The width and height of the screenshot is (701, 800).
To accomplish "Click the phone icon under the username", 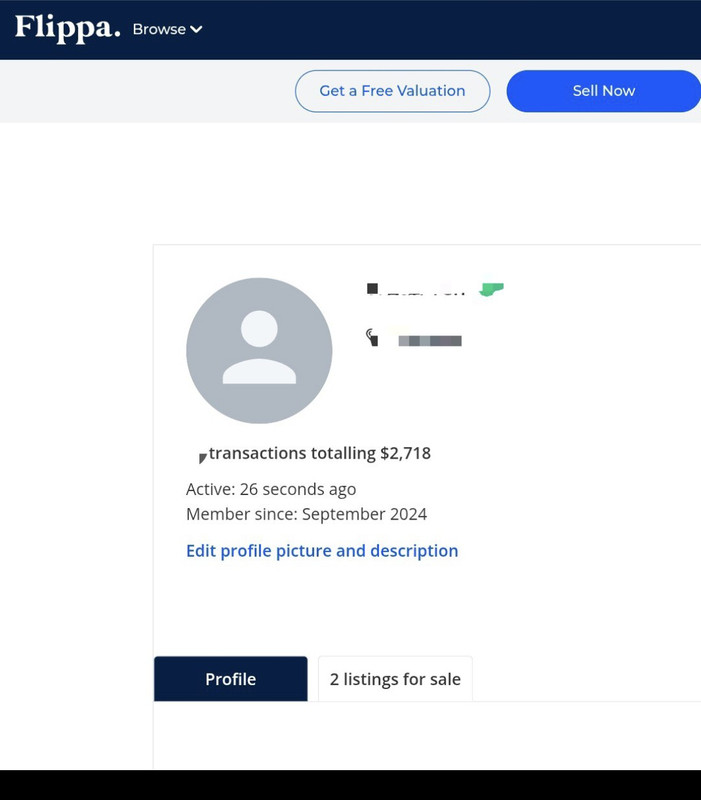I will coord(372,337).
